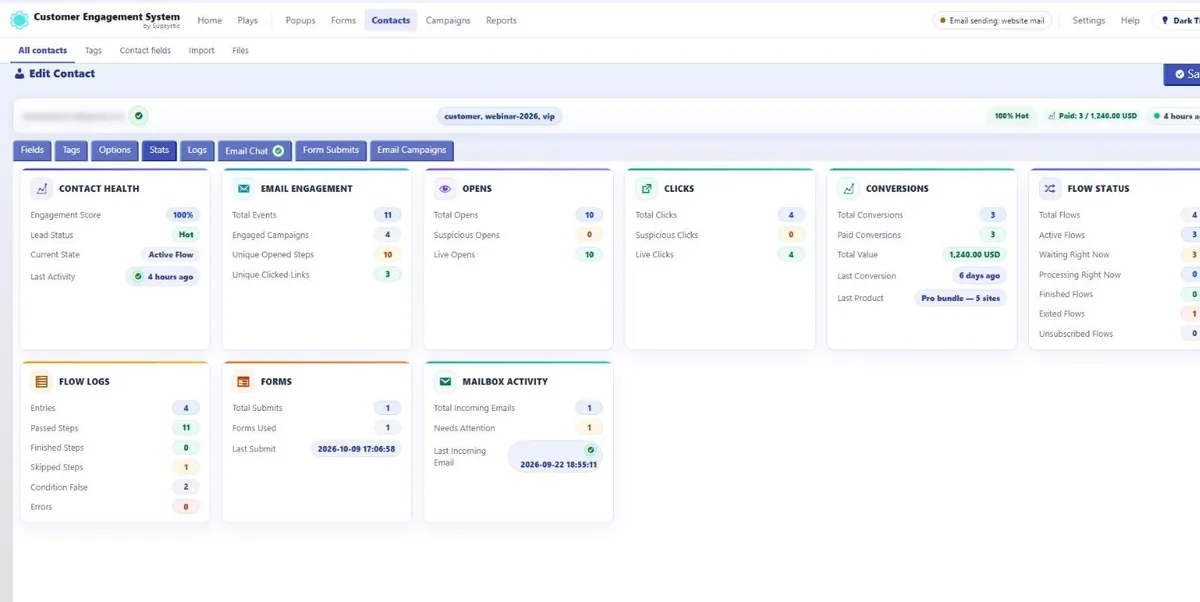Click the Lead Status Hot badge
Image resolution: width=1200 pixels, height=602 pixels.
pos(186,235)
